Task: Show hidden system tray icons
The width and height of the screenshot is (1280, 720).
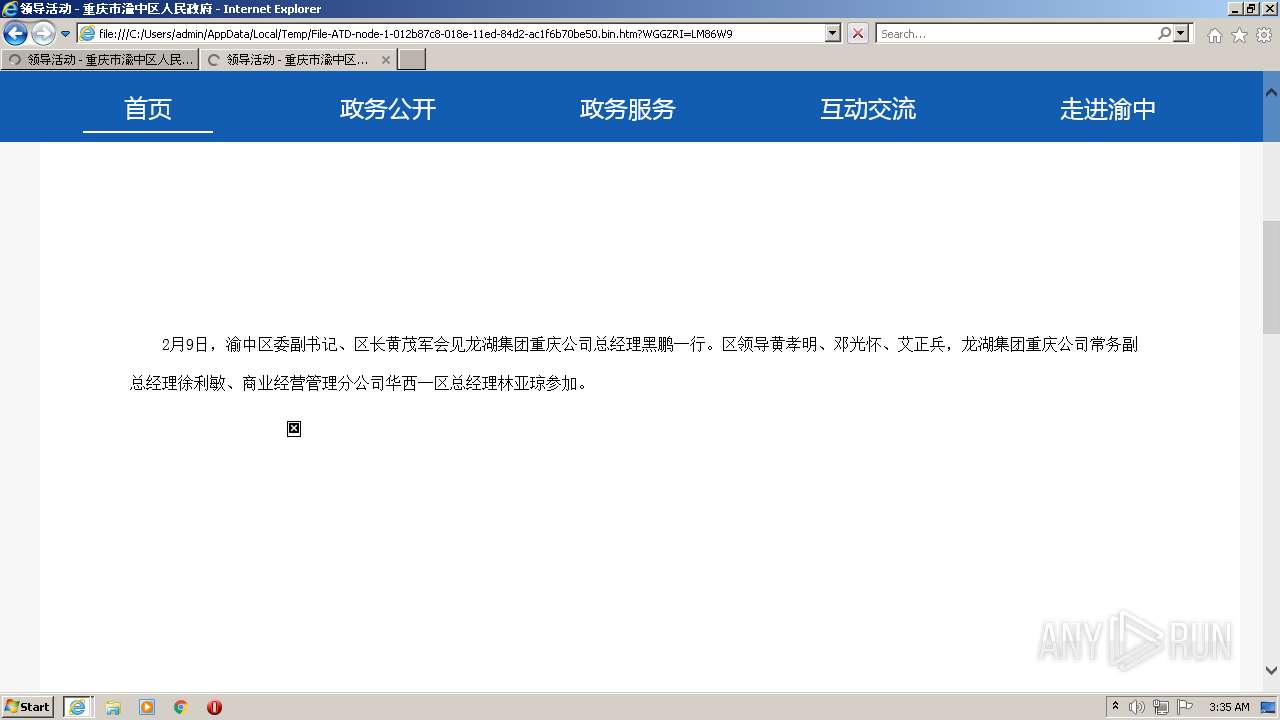Action: [1116, 707]
